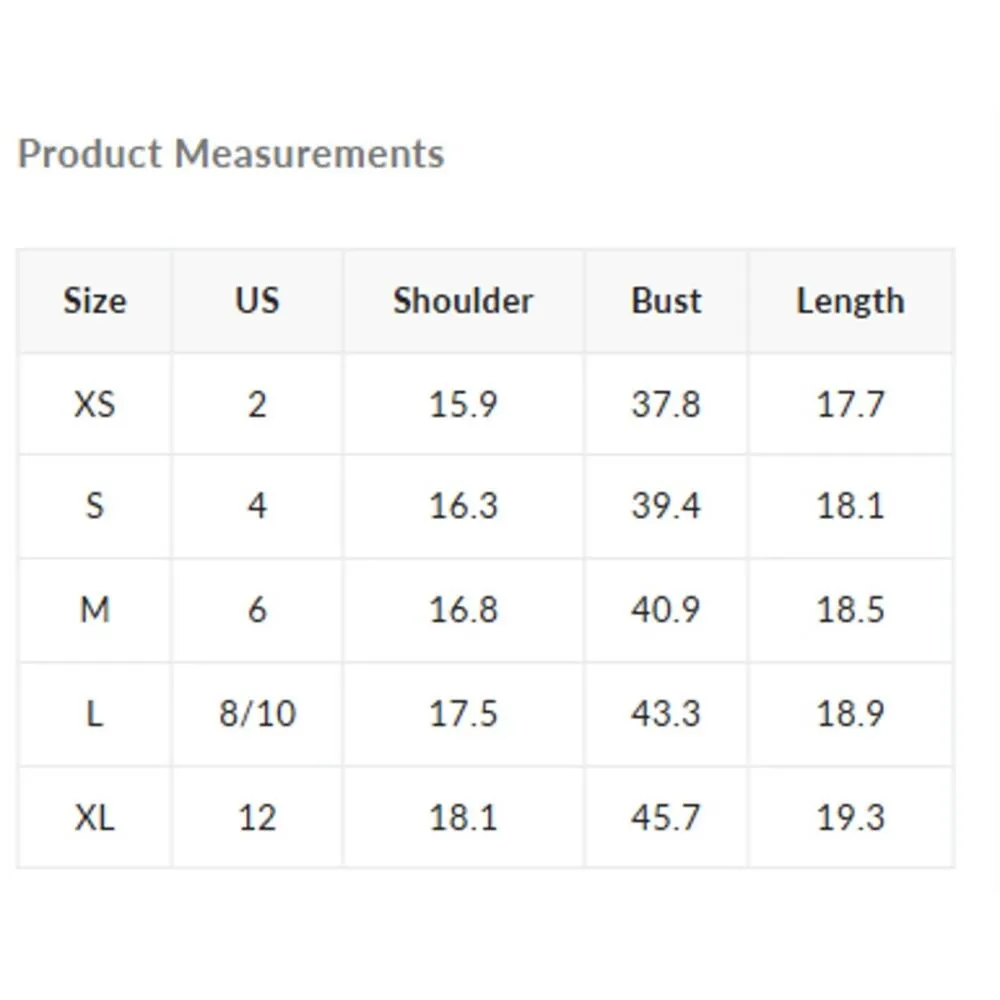The image size is (1000, 1000).
Task: Click the Product Measurements heading
Action: tap(231, 154)
